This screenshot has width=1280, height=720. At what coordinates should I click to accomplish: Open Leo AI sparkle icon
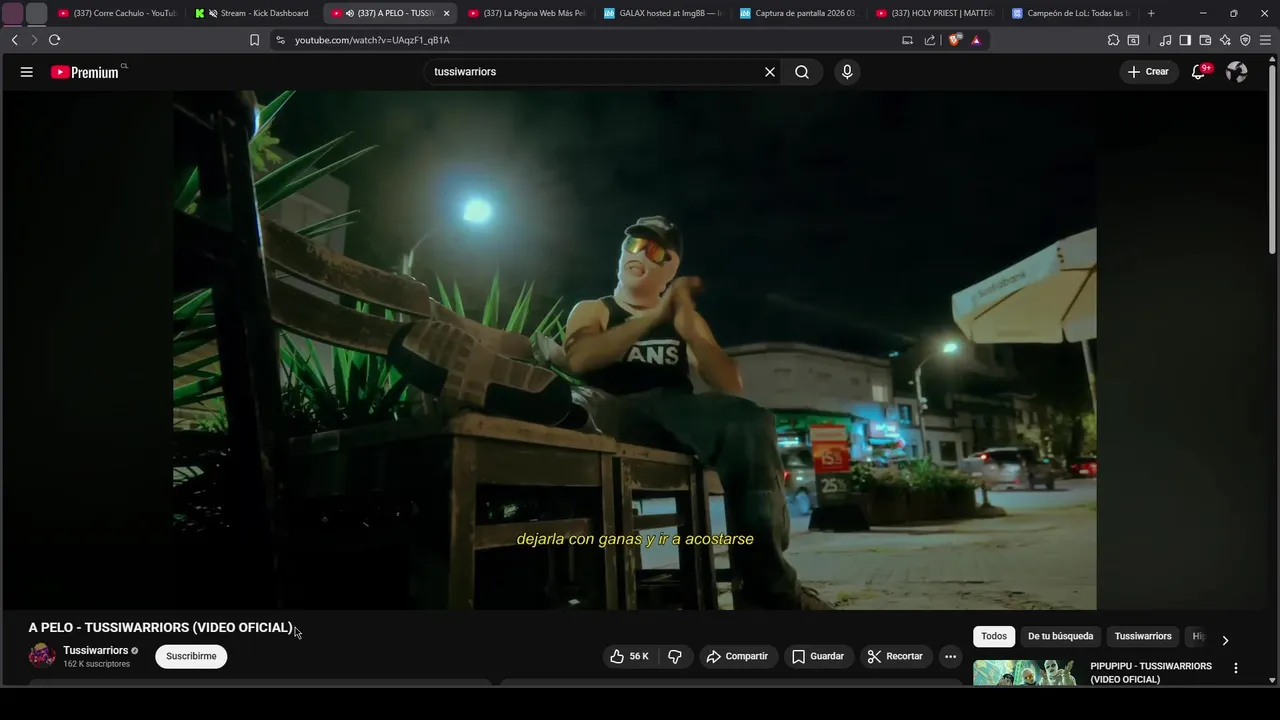point(1225,40)
